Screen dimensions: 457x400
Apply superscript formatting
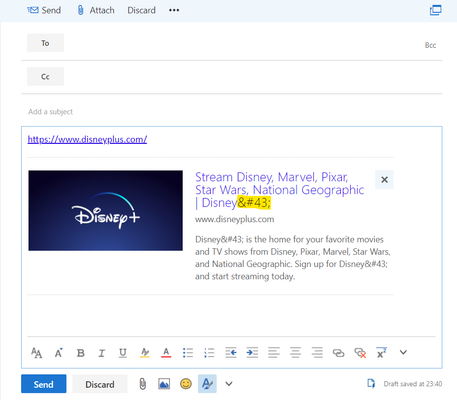[381, 353]
